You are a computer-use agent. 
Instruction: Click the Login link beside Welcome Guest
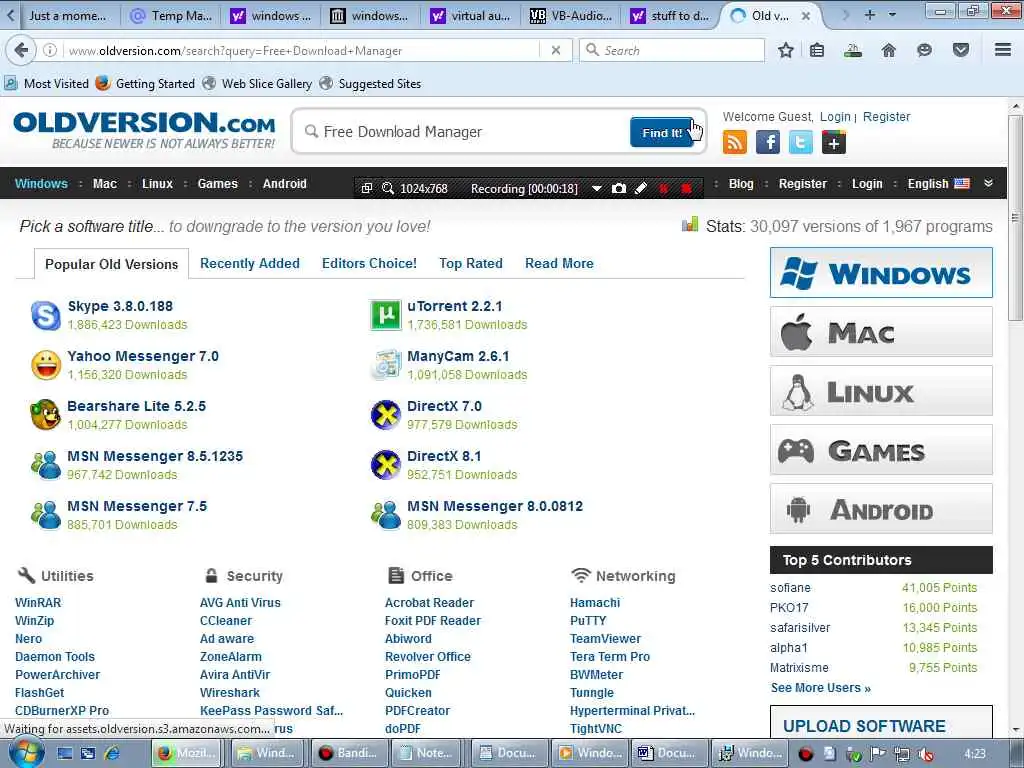835,116
